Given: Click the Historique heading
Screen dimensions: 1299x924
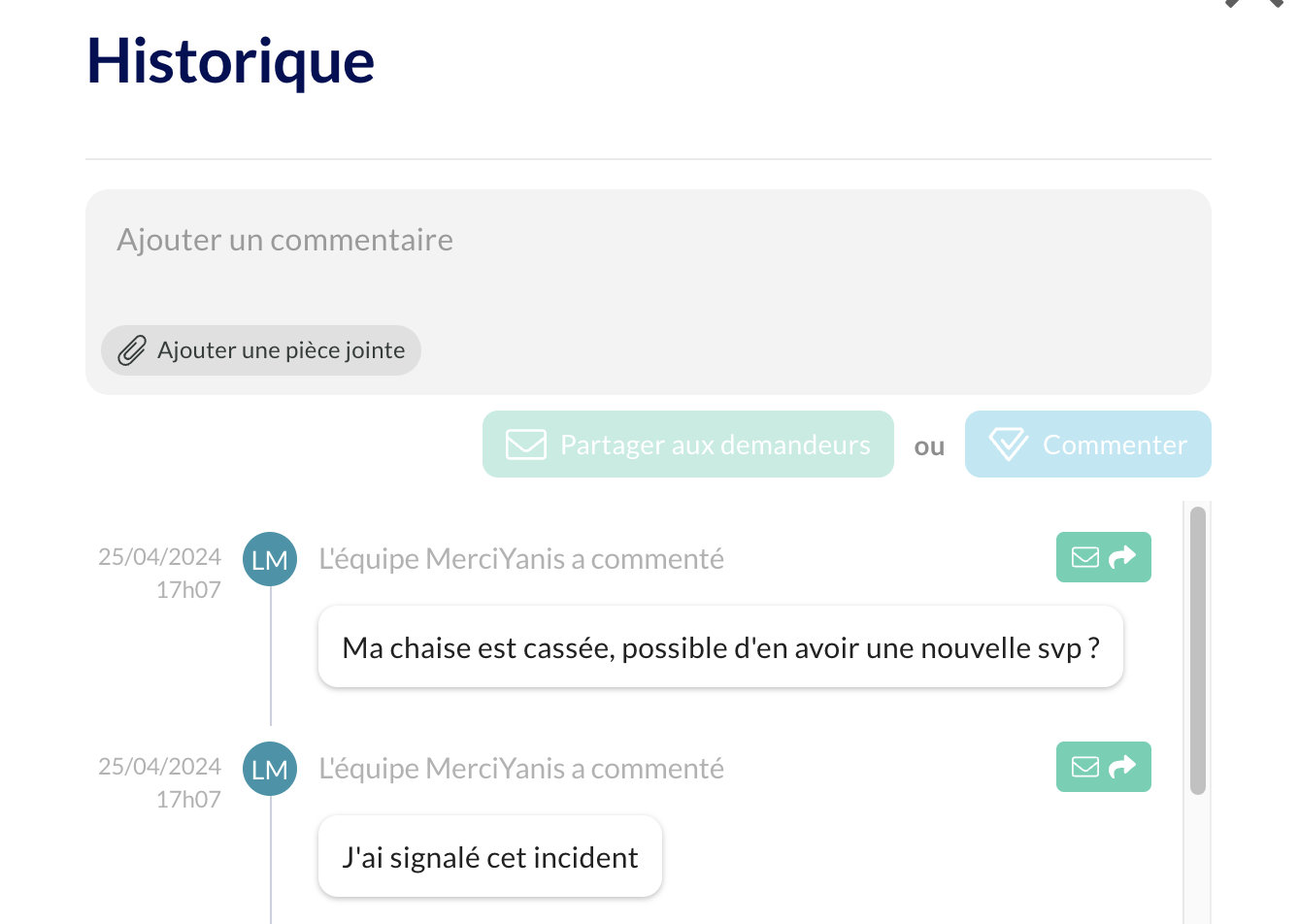Looking at the screenshot, I should [x=231, y=61].
